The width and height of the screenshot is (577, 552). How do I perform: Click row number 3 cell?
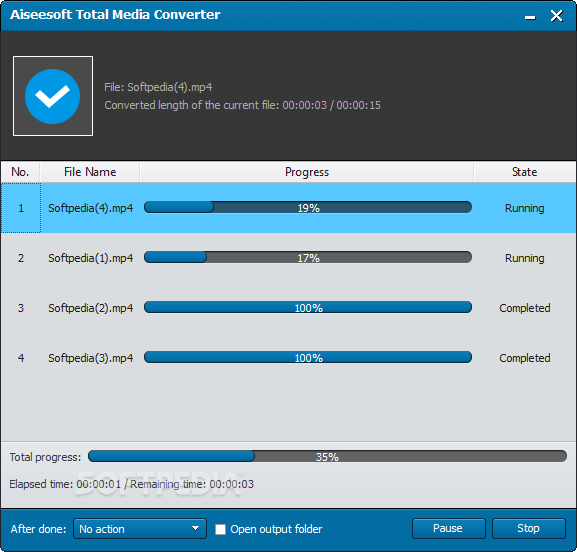click(x=21, y=308)
